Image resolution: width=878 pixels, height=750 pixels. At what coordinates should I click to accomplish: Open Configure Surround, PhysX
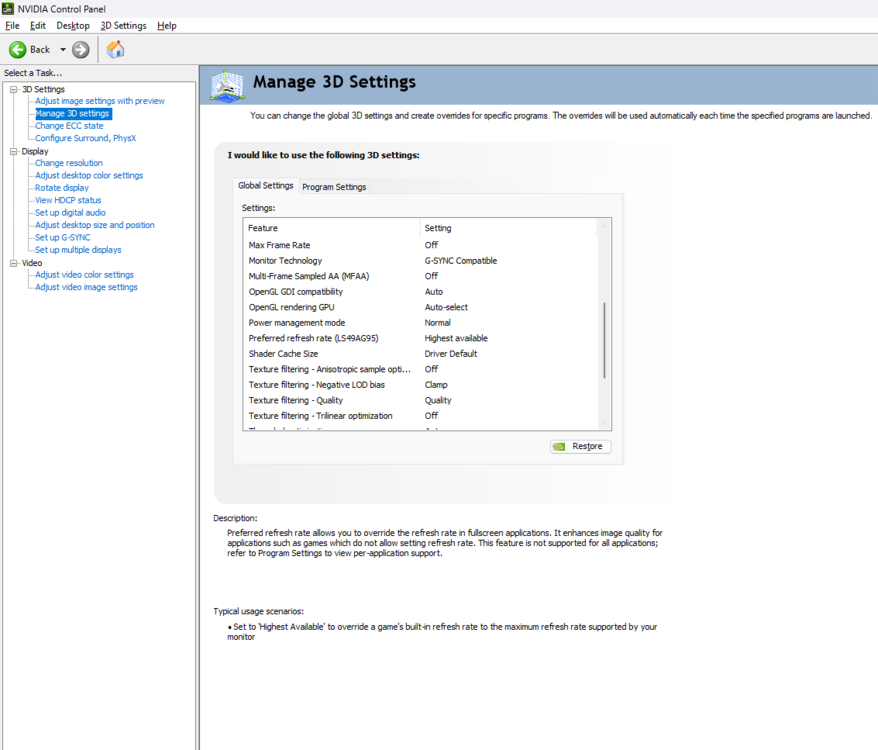click(x=85, y=138)
